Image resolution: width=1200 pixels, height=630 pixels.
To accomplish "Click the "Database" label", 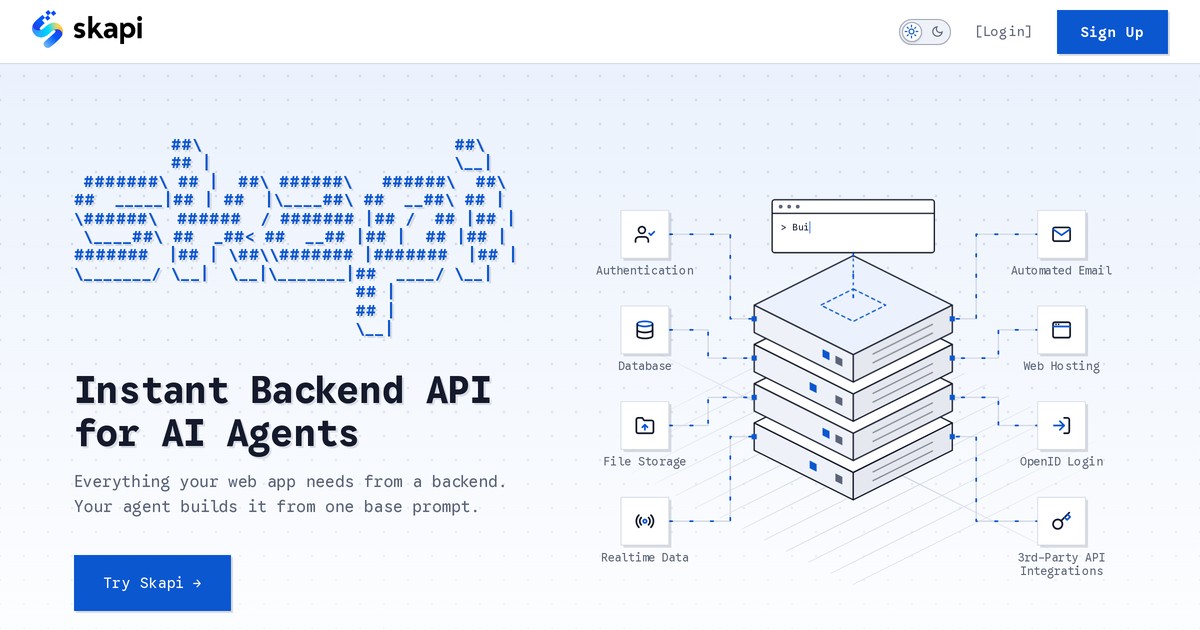I will point(645,366).
